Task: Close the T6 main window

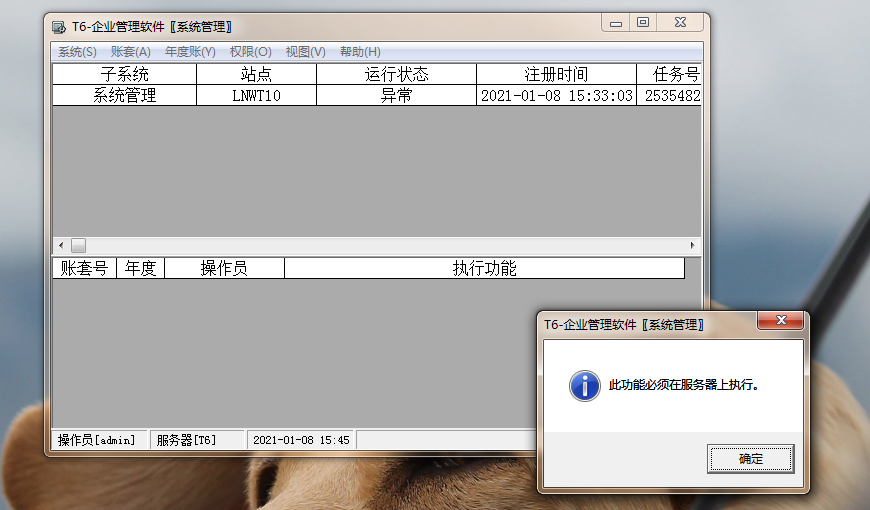Action: tap(680, 23)
